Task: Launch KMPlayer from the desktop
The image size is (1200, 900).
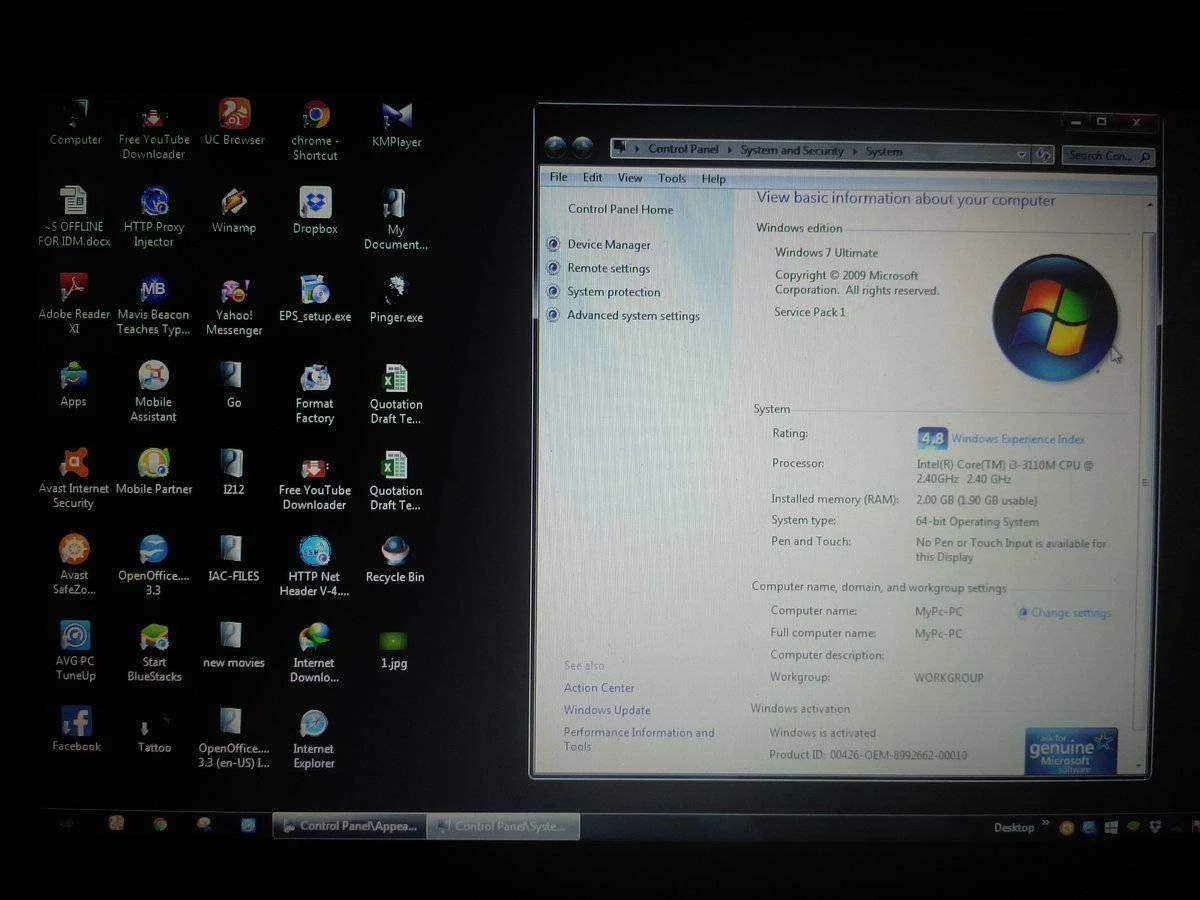Action: (396, 124)
